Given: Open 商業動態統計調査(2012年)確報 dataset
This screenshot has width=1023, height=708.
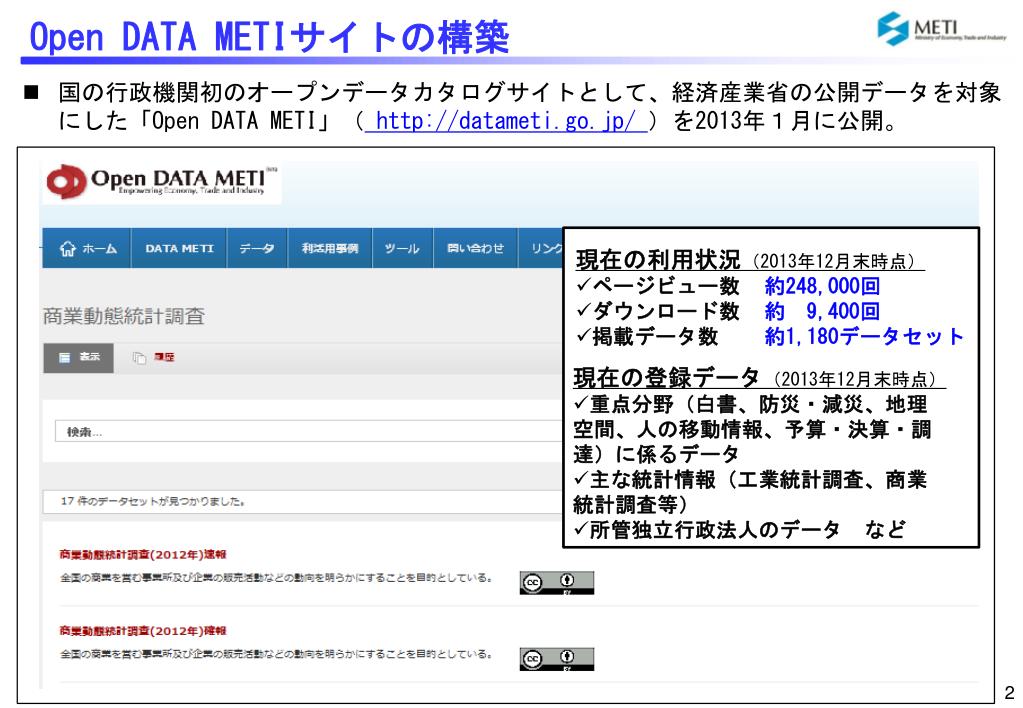Looking at the screenshot, I should pos(143,631).
